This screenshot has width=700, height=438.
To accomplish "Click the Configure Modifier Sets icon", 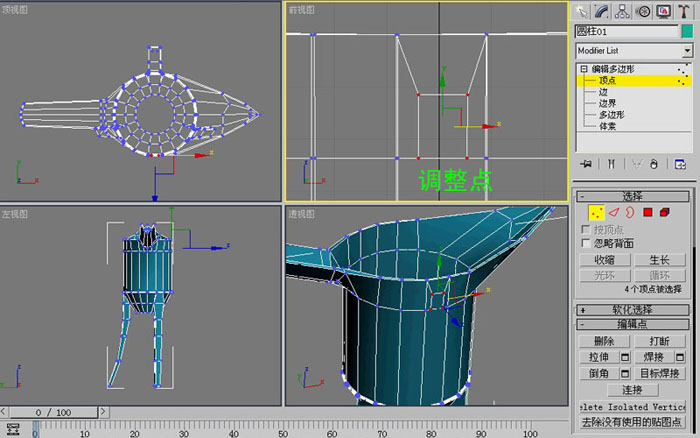I will [680, 164].
